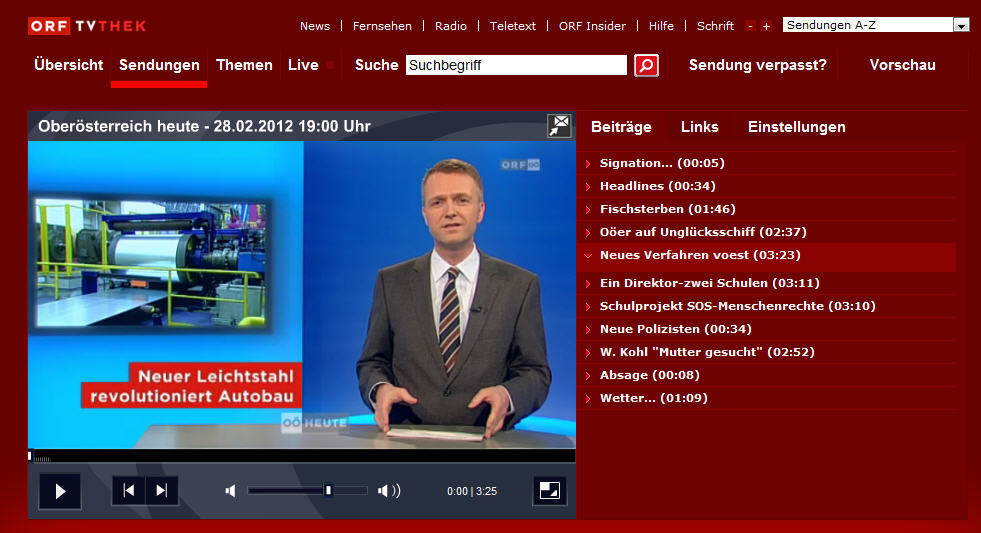Image resolution: width=981 pixels, height=533 pixels.
Task: Decrease font size with minus button
Action: coord(750,26)
